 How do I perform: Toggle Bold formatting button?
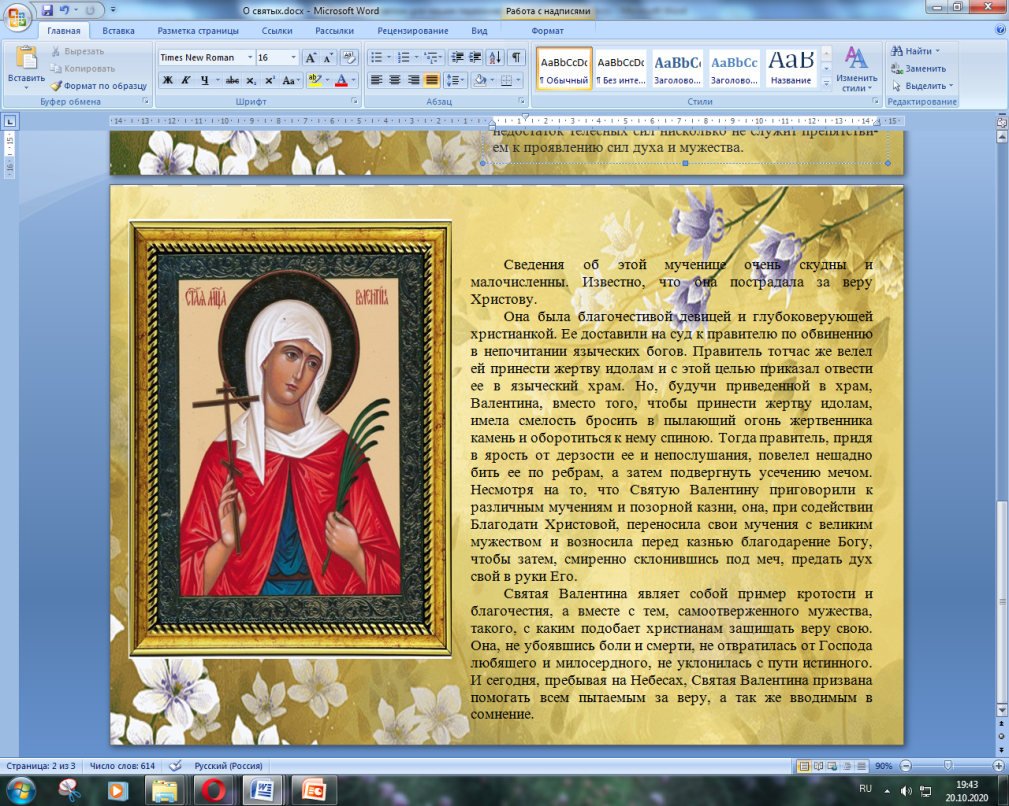coord(168,80)
